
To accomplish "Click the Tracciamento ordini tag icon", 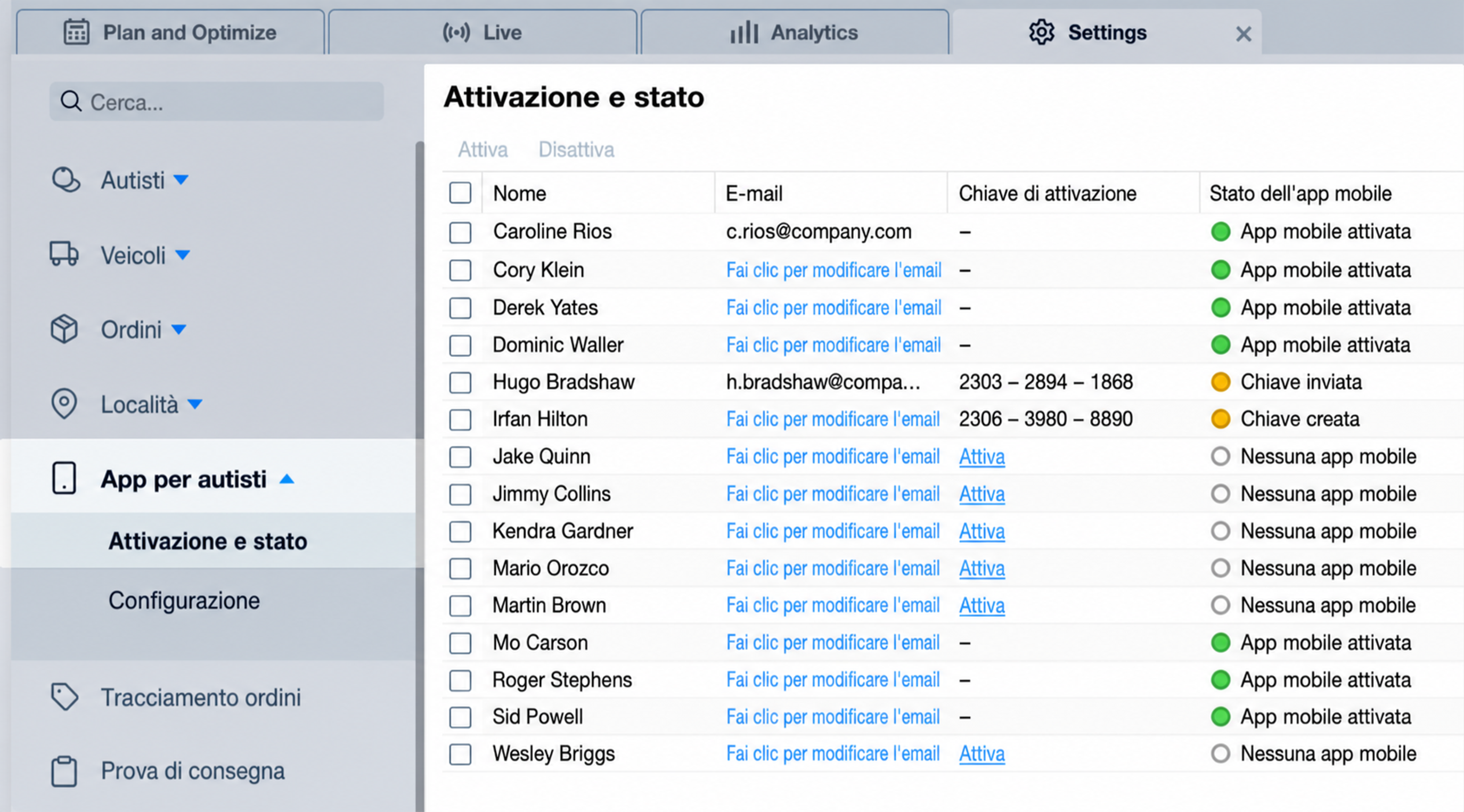I will tap(64, 696).
